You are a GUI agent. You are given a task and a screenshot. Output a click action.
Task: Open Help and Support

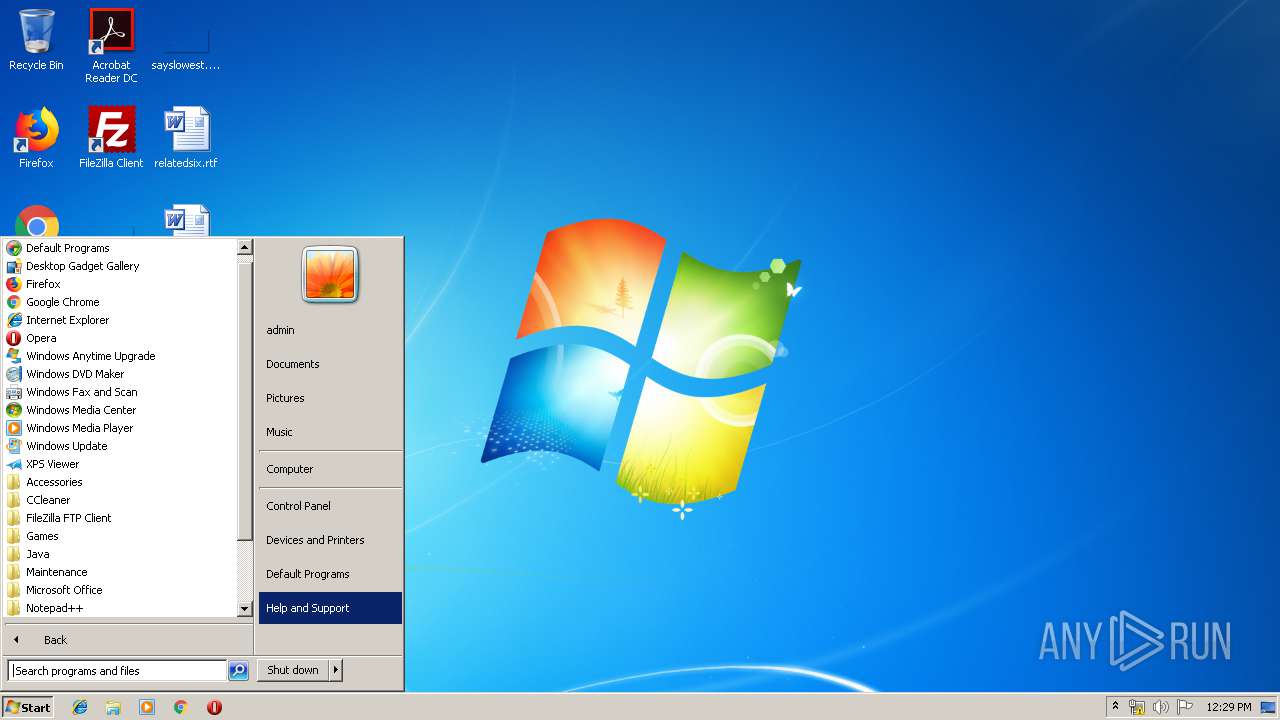coord(330,608)
